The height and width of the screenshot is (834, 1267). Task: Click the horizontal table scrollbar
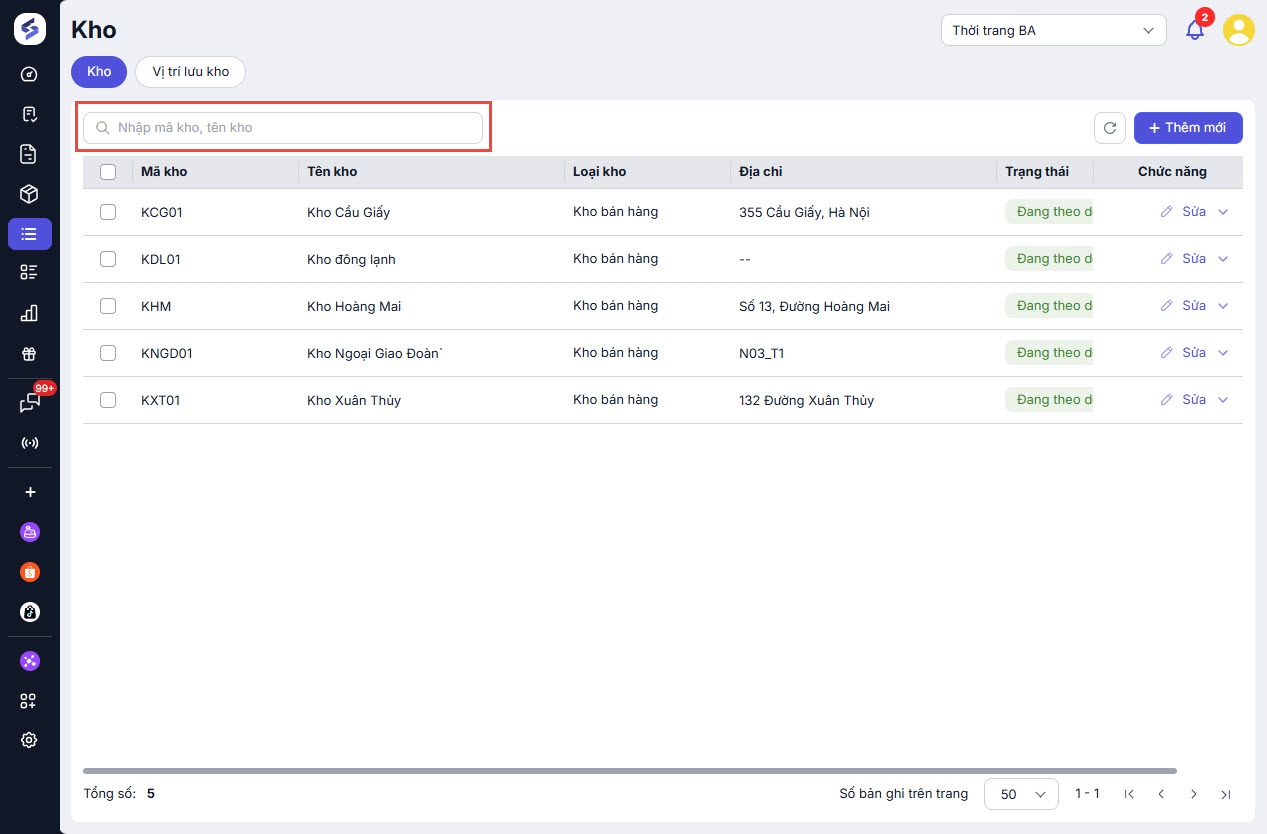(630, 771)
